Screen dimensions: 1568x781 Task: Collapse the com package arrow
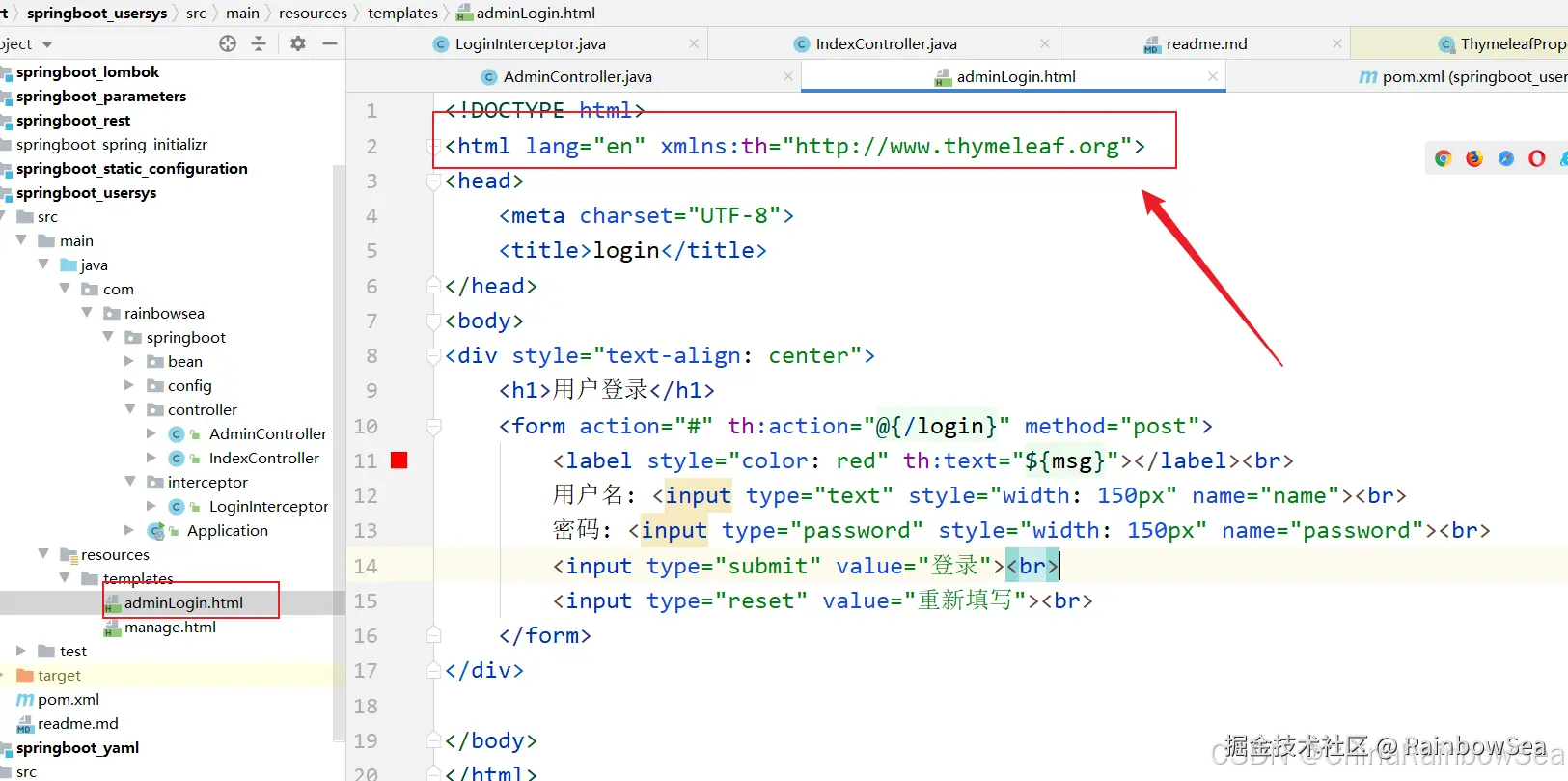click(65, 288)
